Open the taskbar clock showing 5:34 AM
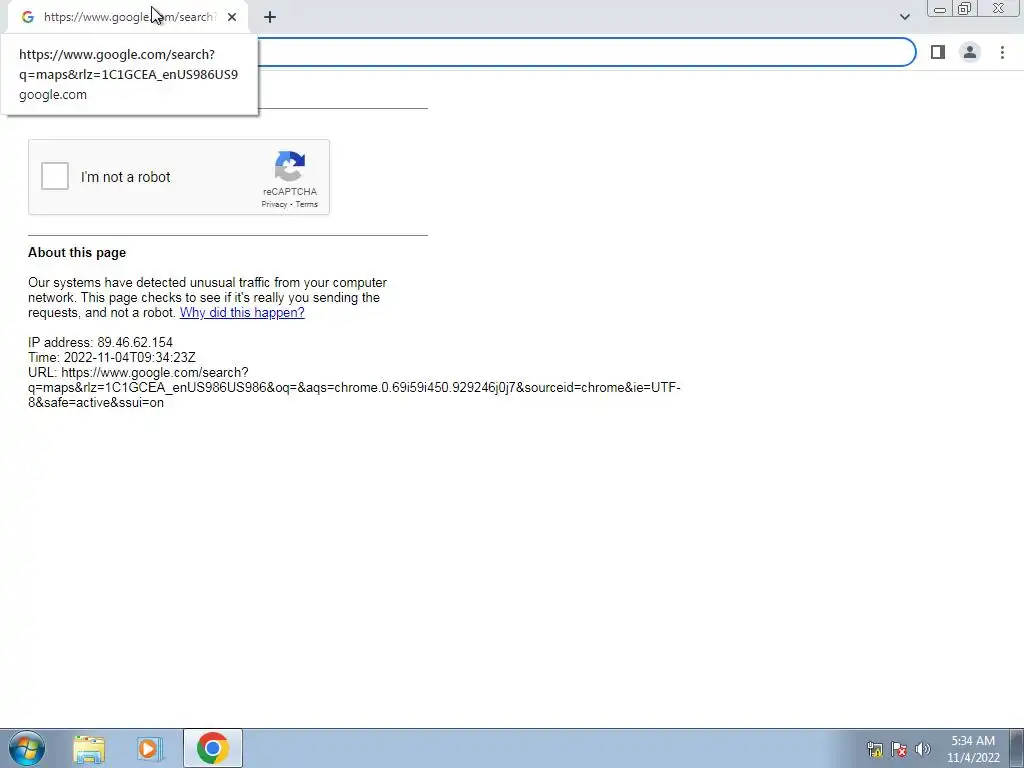This screenshot has width=1024, height=768. [x=973, y=749]
